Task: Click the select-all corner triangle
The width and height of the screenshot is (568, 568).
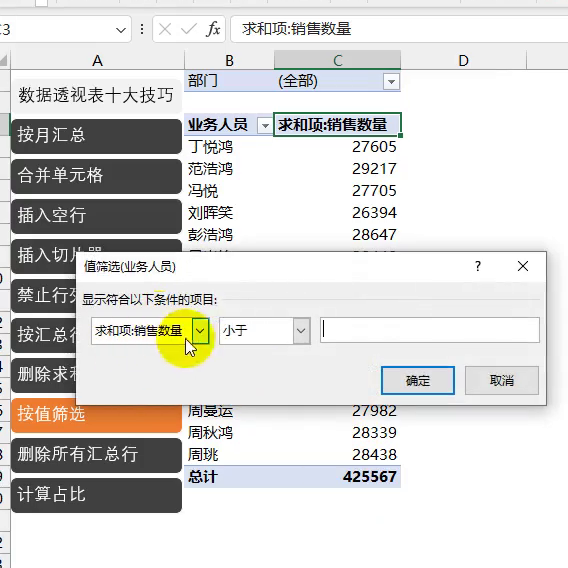Action: [x=4, y=60]
